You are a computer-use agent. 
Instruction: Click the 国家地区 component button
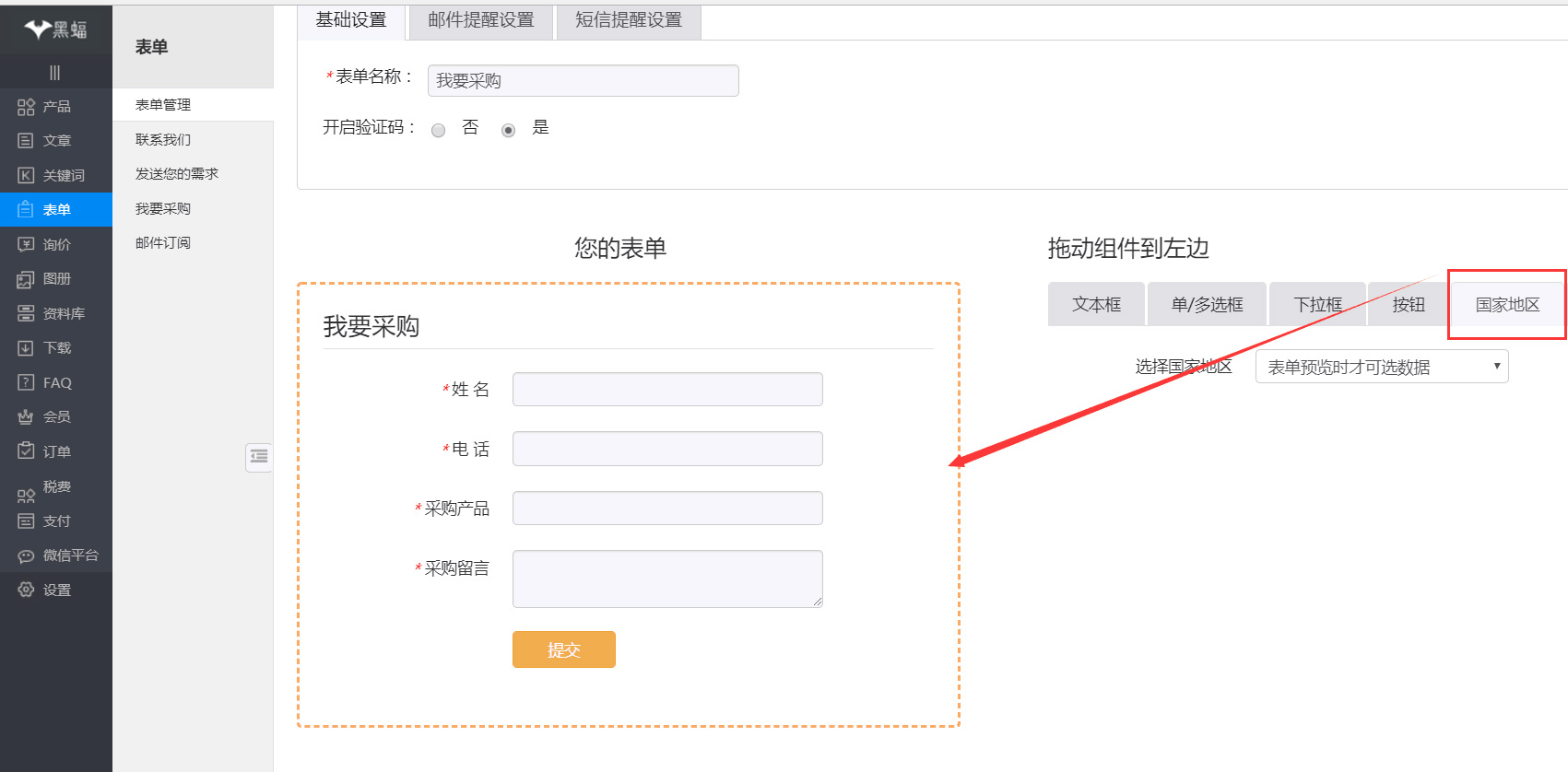1506,305
